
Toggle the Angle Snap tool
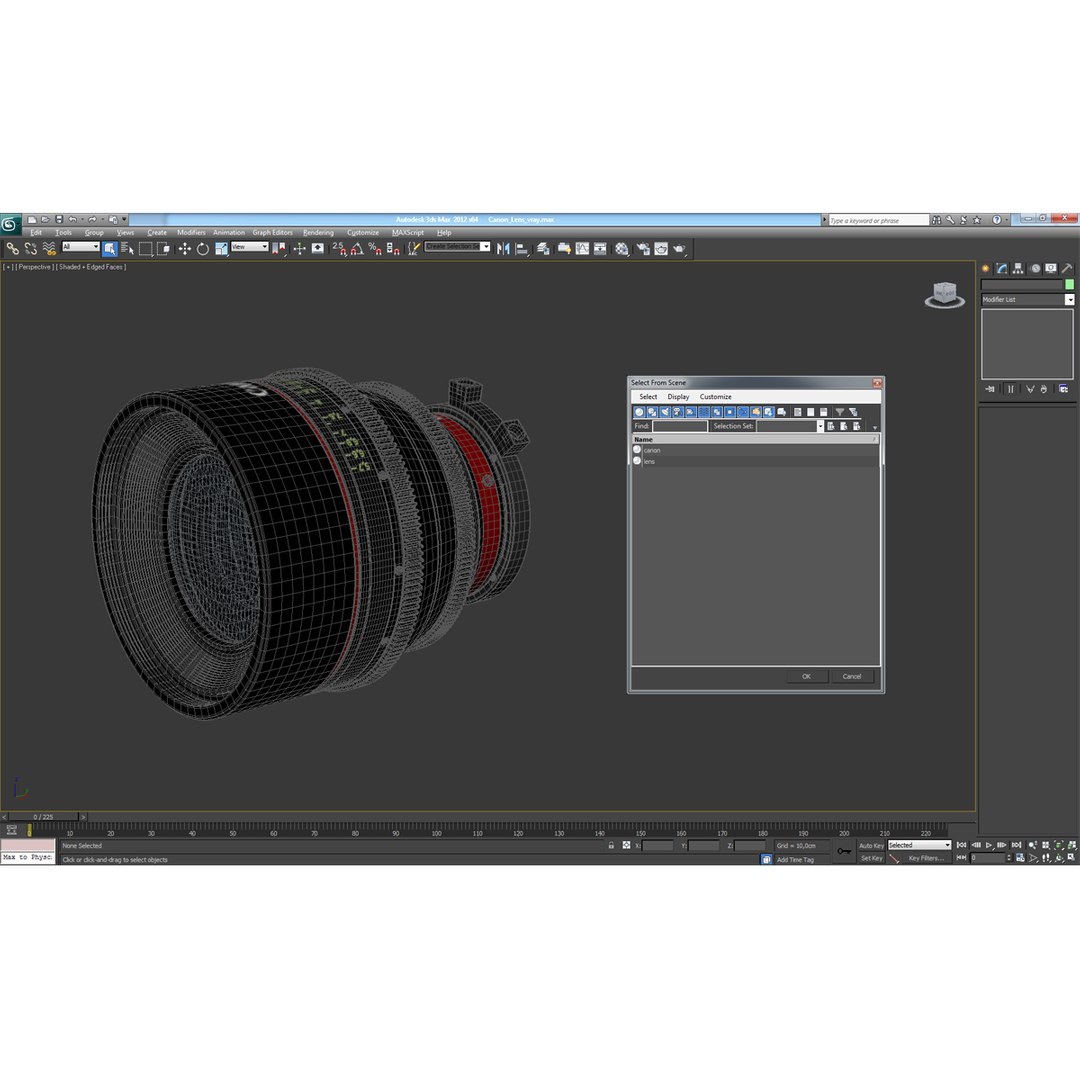[357, 249]
